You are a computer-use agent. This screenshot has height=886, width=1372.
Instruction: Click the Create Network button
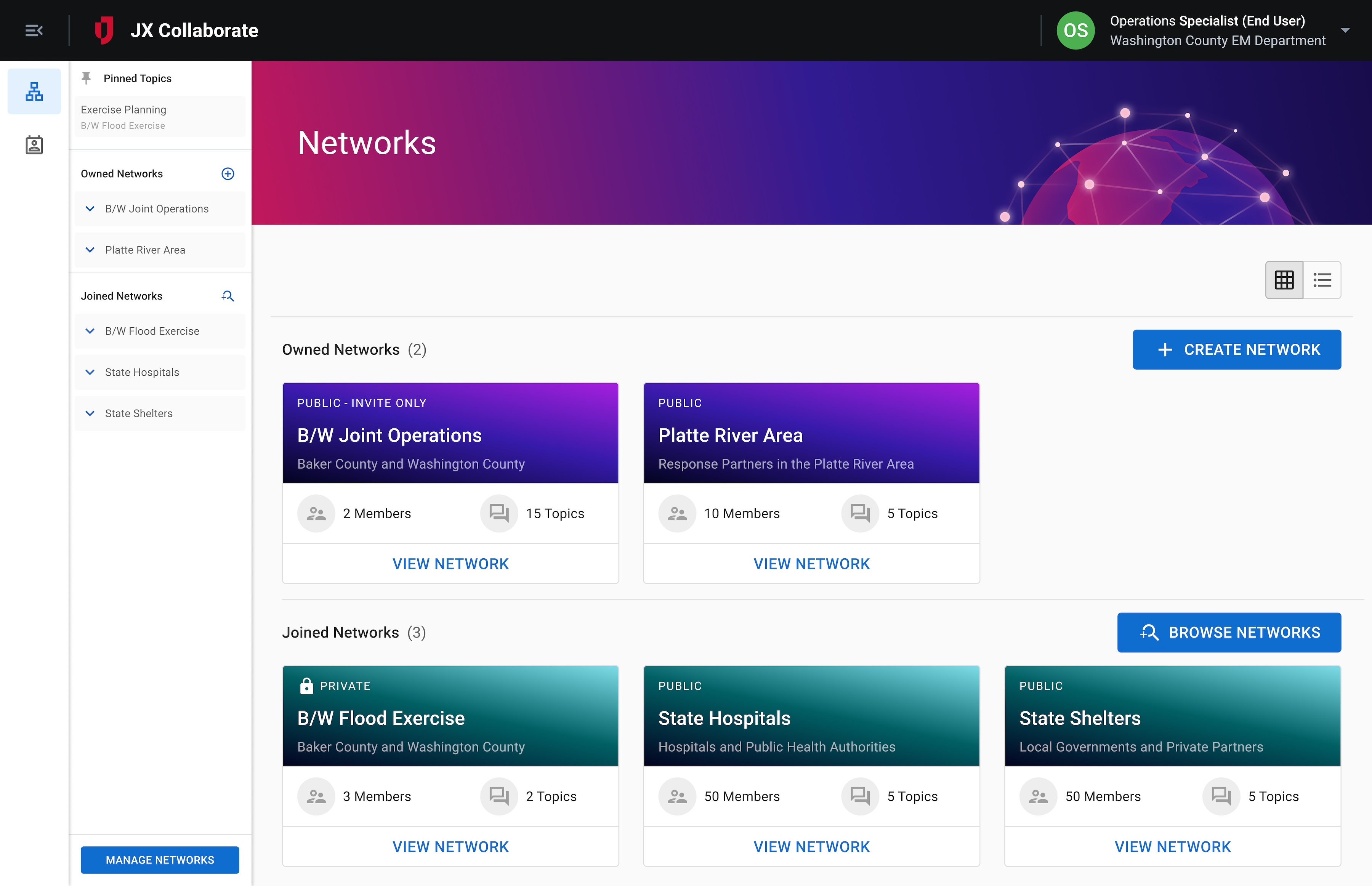click(1236, 349)
